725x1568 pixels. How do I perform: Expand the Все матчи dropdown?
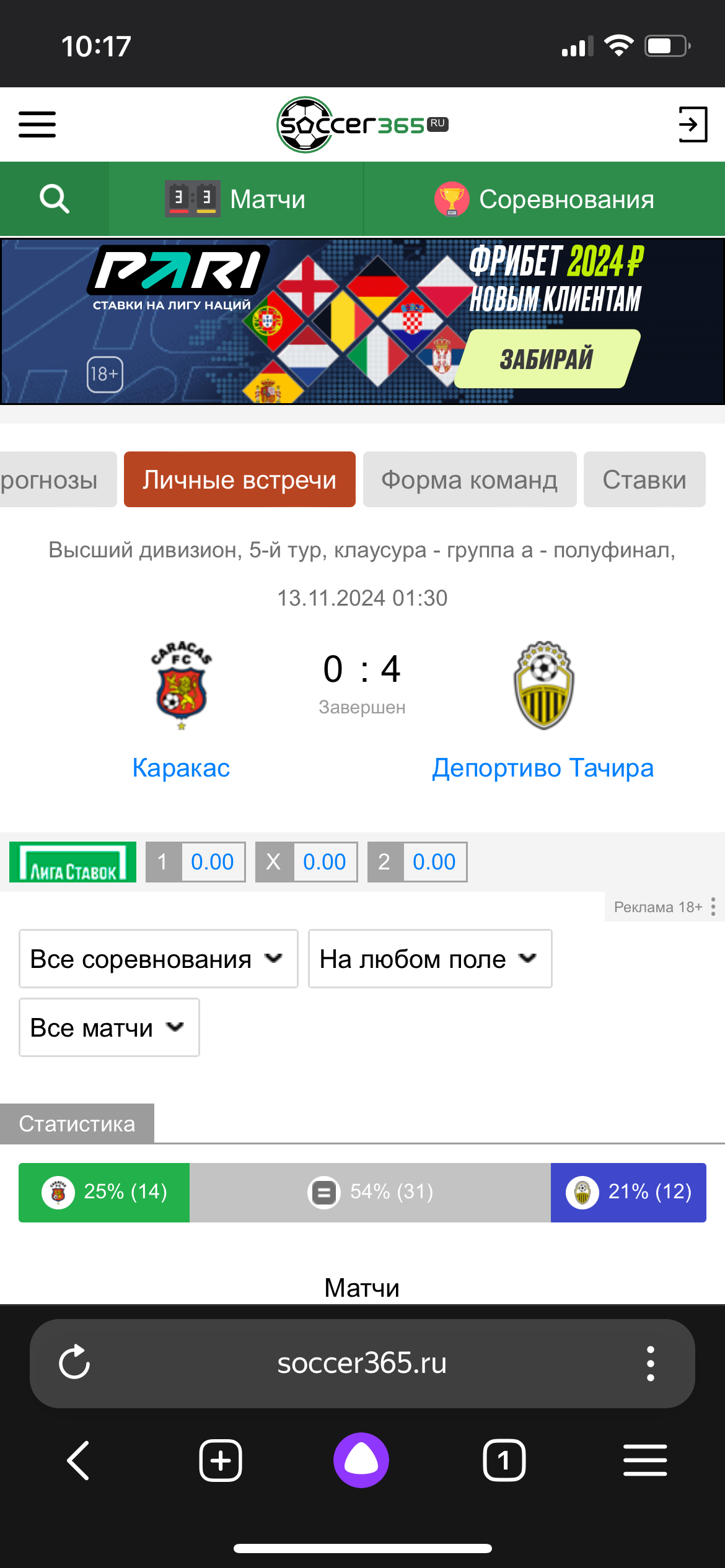(x=109, y=1027)
